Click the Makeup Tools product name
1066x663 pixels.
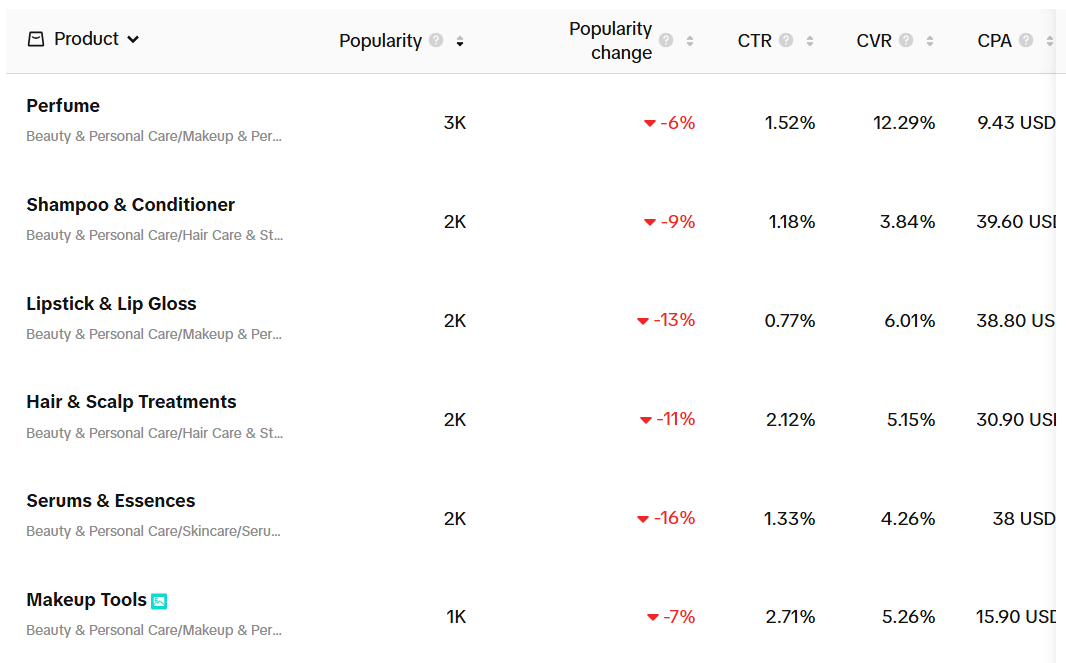tap(86, 600)
